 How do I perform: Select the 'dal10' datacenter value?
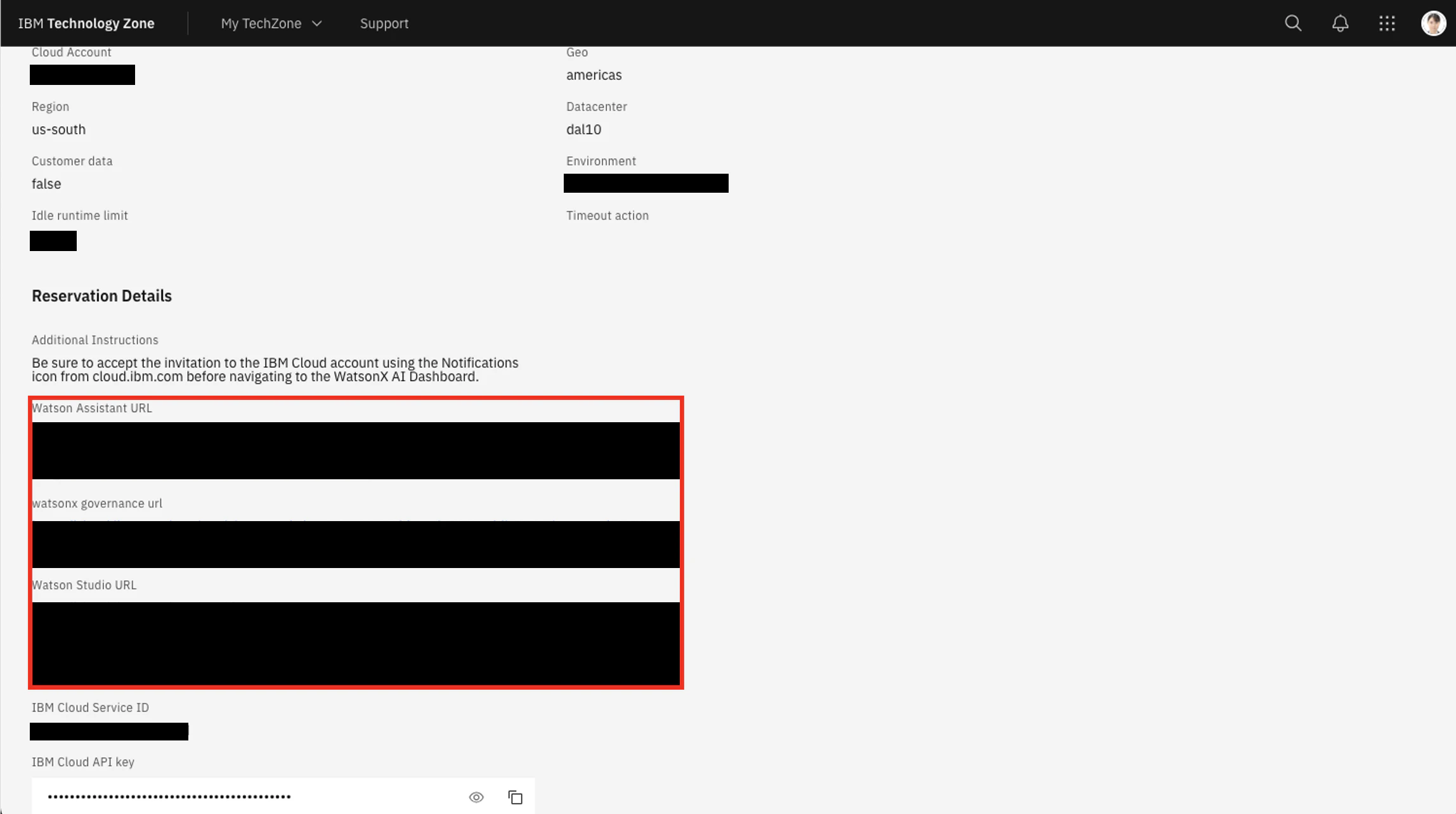(583, 129)
